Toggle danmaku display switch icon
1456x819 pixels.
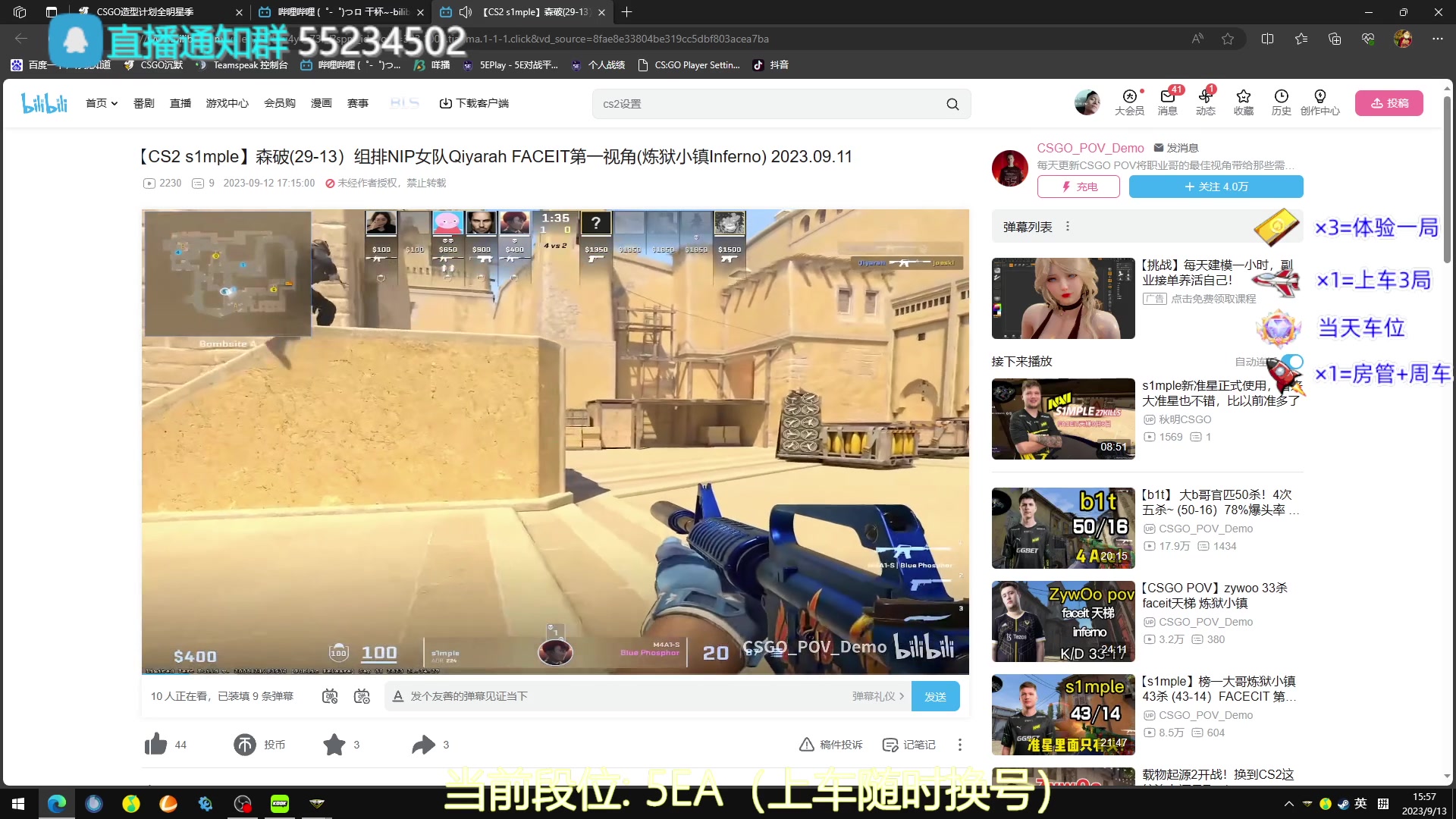pyautogui.click(x=330, y=696)
